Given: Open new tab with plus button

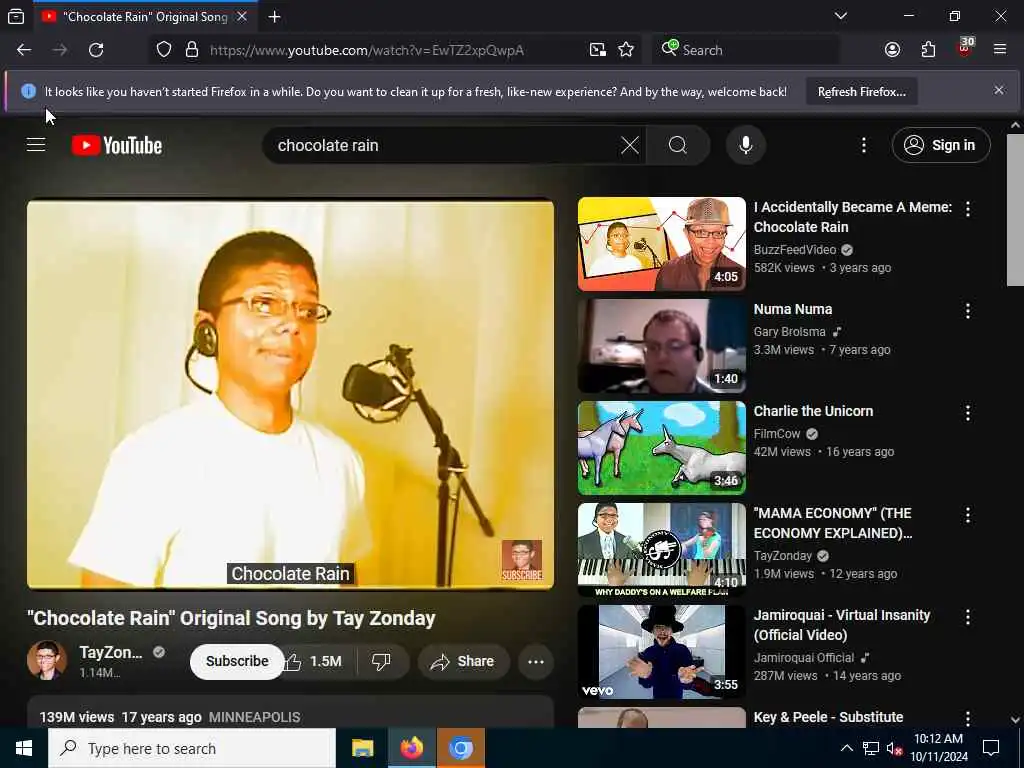Looking at the screenshot, I should pos(274,17).
